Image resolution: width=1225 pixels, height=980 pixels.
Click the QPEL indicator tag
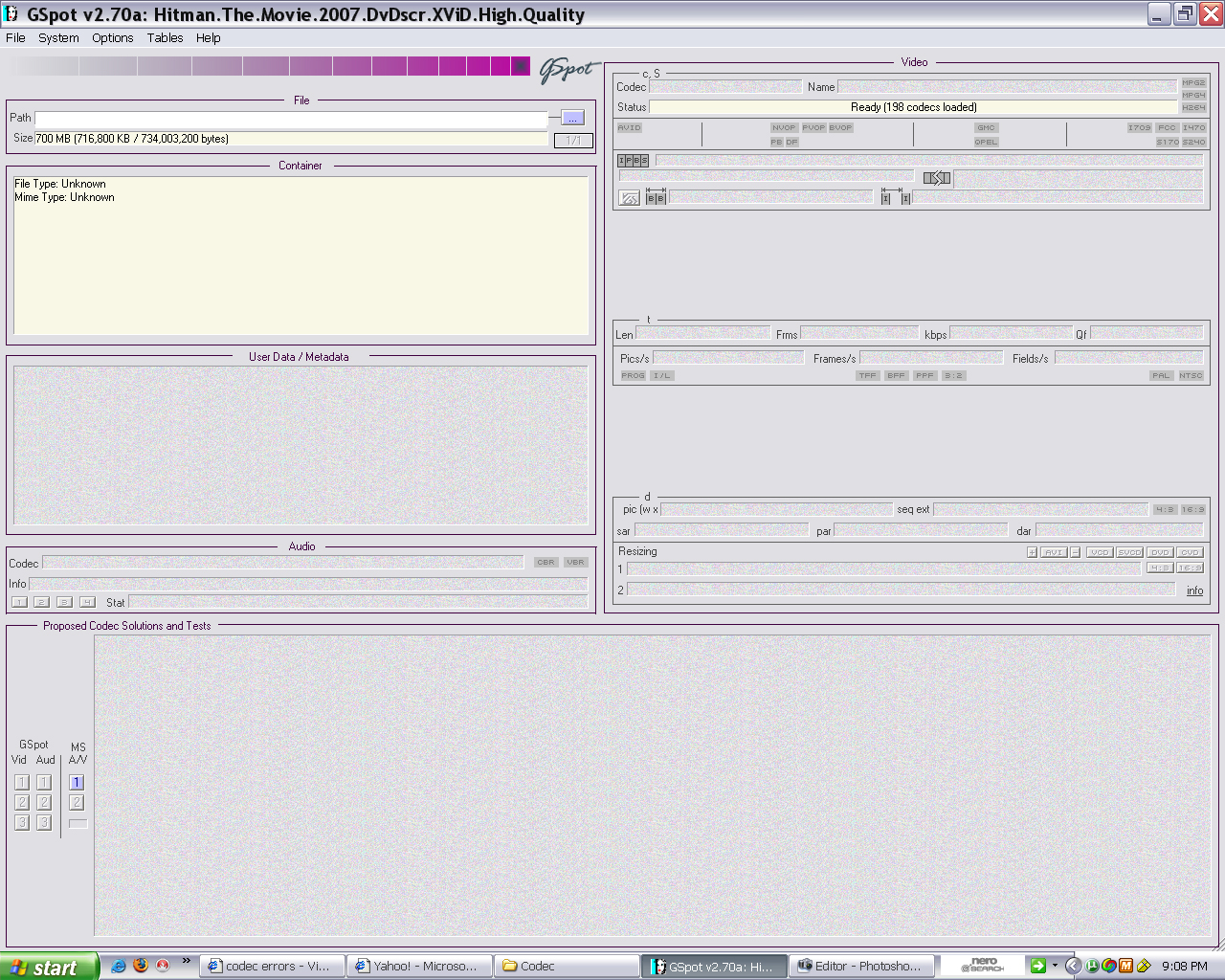point(987,142)
